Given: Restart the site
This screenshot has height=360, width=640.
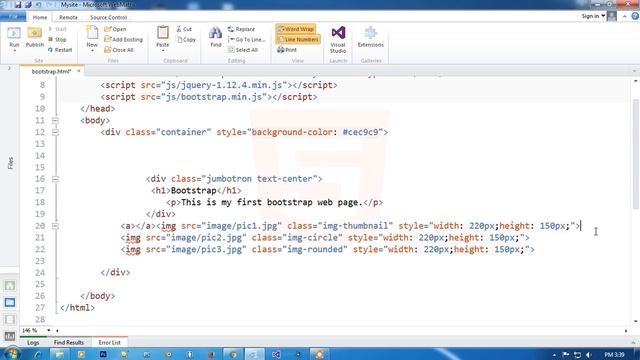Looking at the screenshot, I should [60, 50].
